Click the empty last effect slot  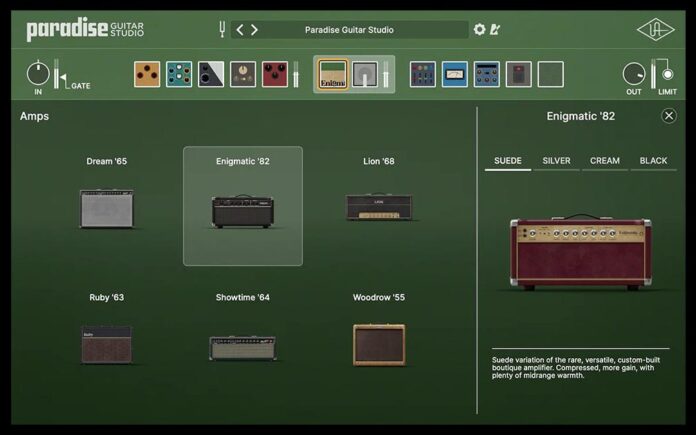(x=551, y=74)
